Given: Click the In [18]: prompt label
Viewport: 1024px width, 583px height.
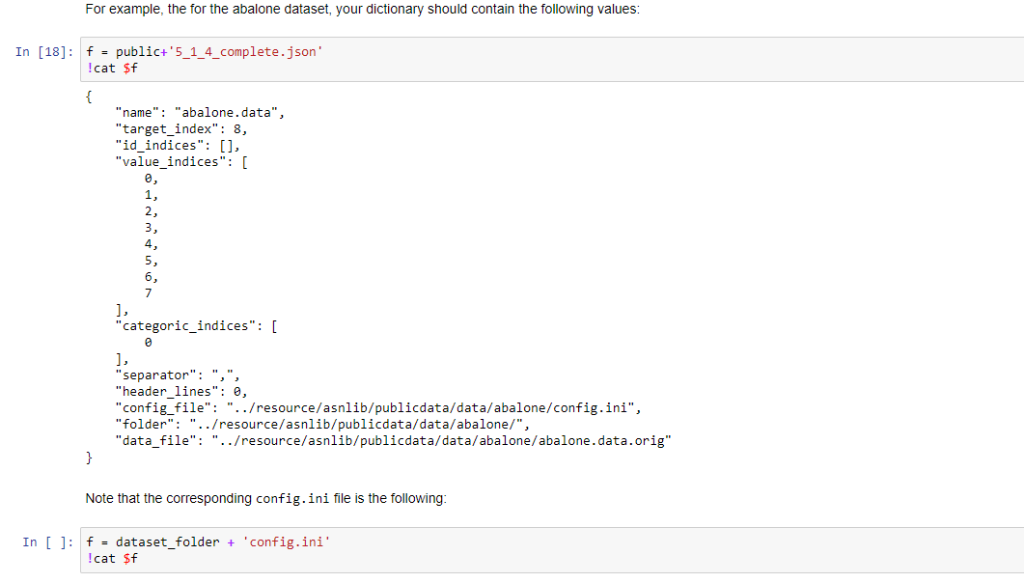Looking at the screenshot, I should coord(44,52).
